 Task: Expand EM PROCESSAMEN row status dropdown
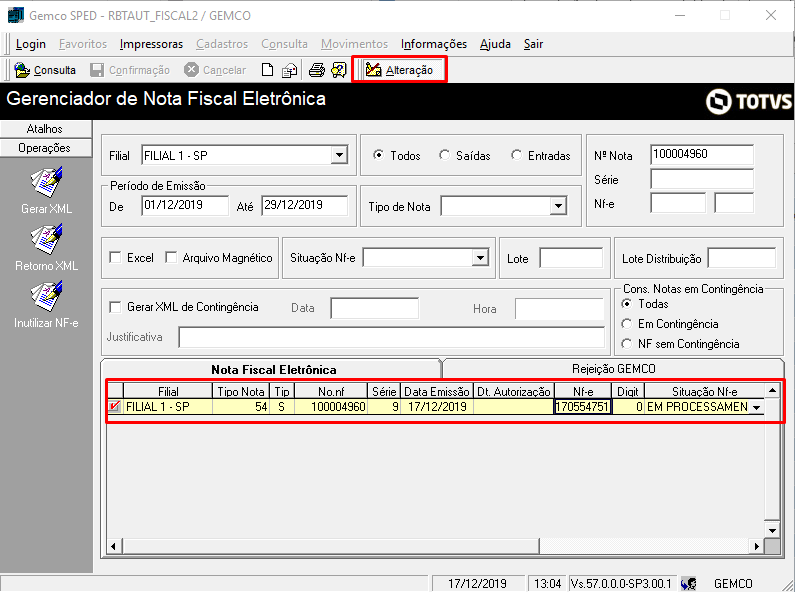756,407
